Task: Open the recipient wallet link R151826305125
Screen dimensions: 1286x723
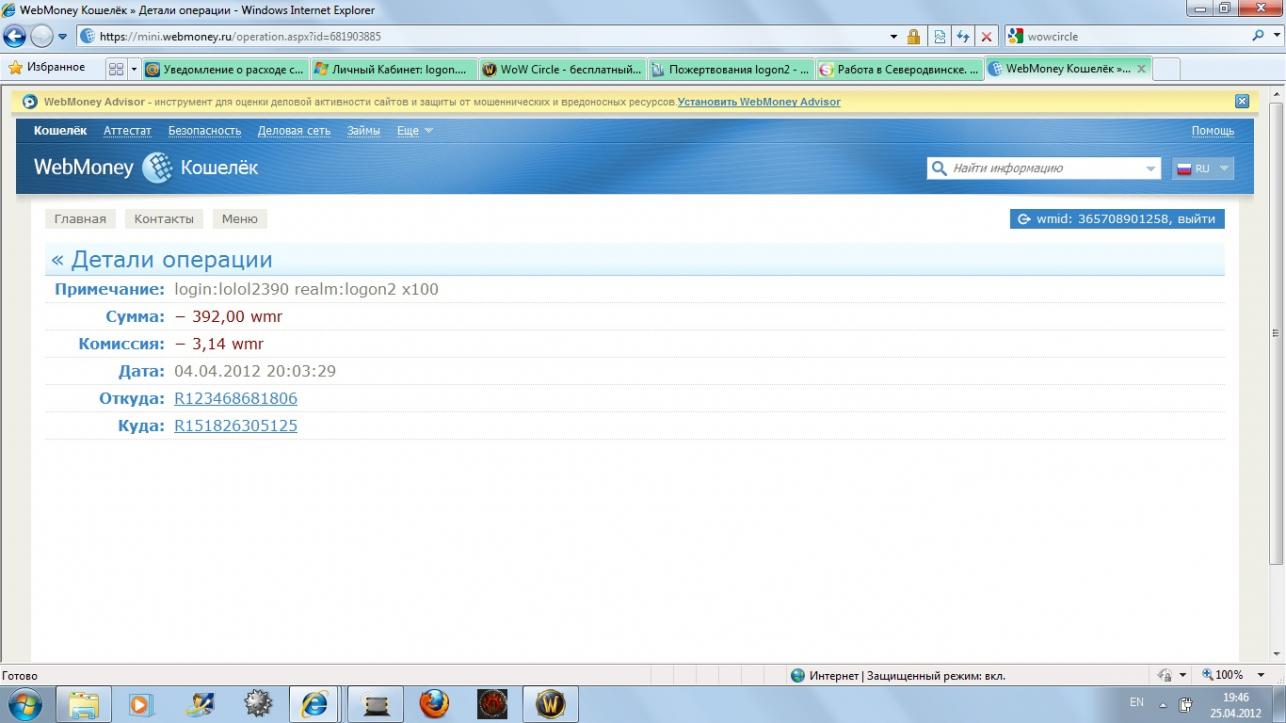Action: coord(235,426)
